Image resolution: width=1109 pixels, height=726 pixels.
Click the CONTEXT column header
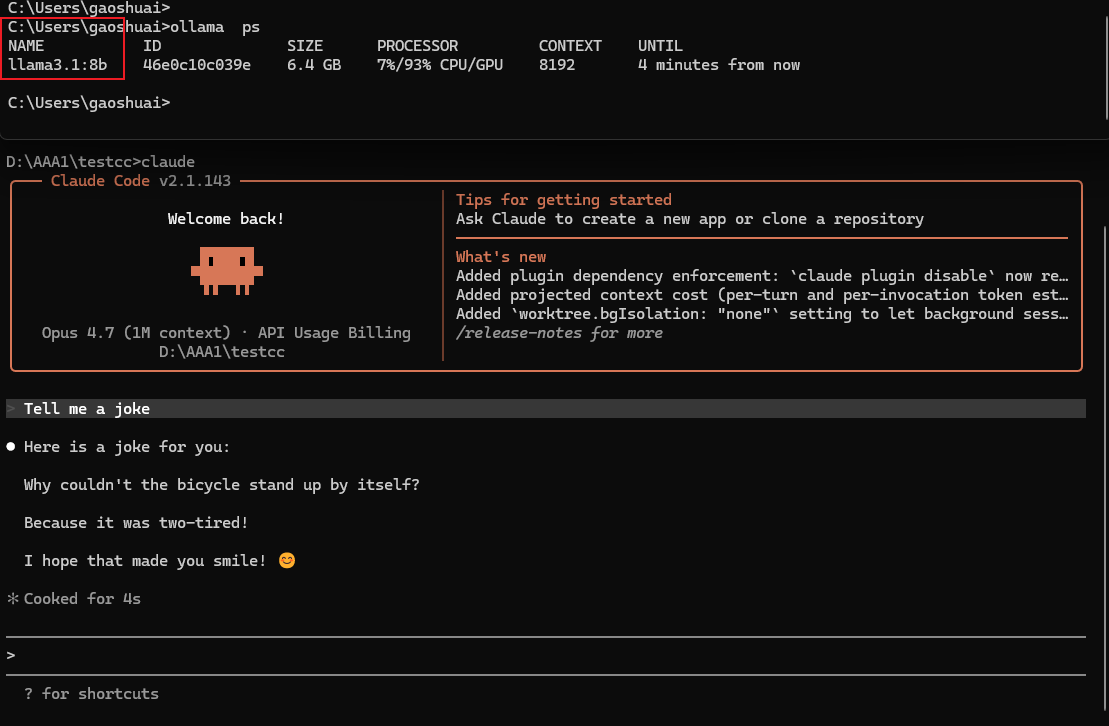570,46
